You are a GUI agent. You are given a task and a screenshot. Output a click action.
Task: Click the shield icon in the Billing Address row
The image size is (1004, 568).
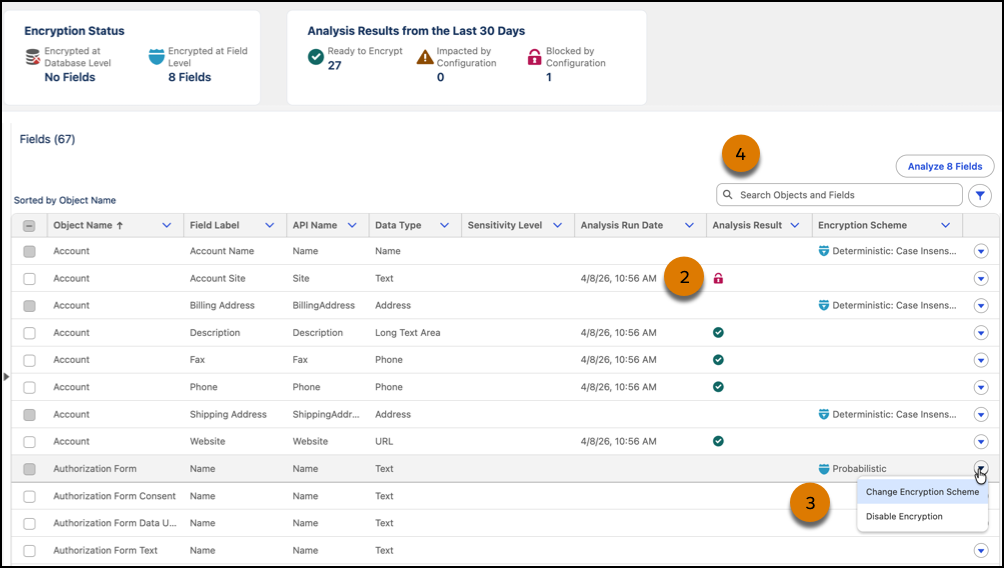click(x=824, y=305)
